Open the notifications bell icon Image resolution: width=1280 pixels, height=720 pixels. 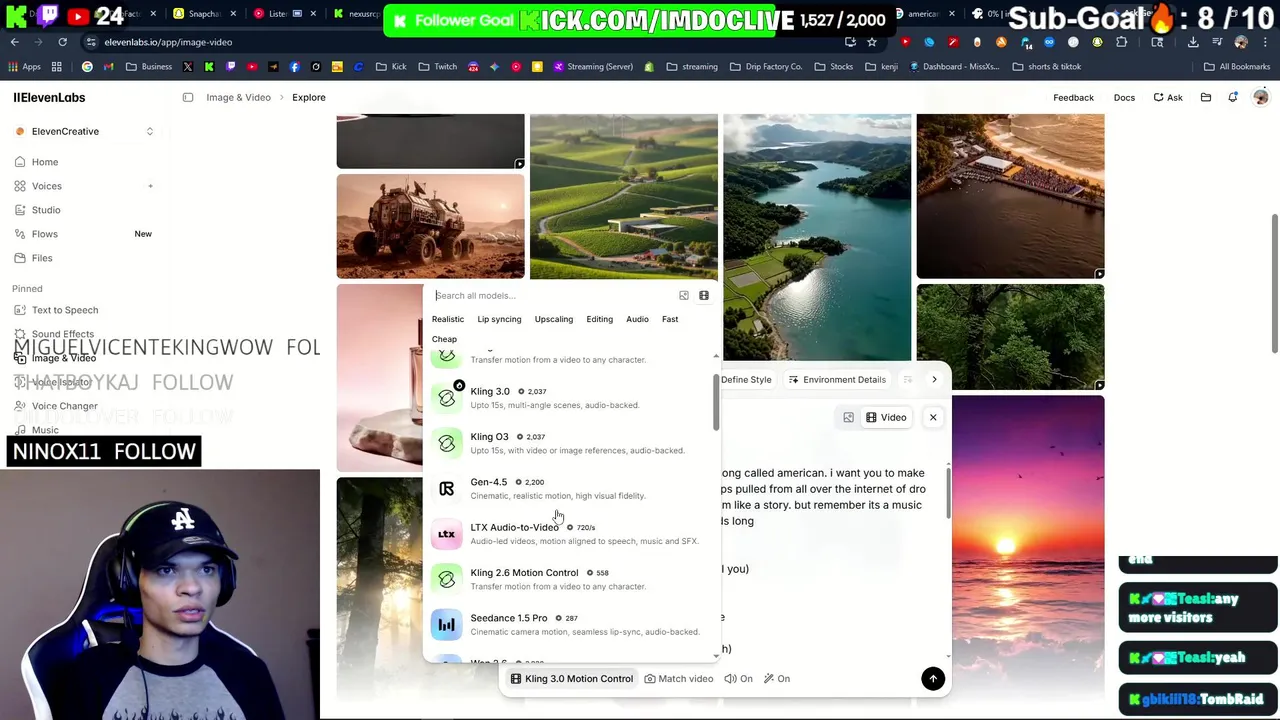click(1233, 97)
